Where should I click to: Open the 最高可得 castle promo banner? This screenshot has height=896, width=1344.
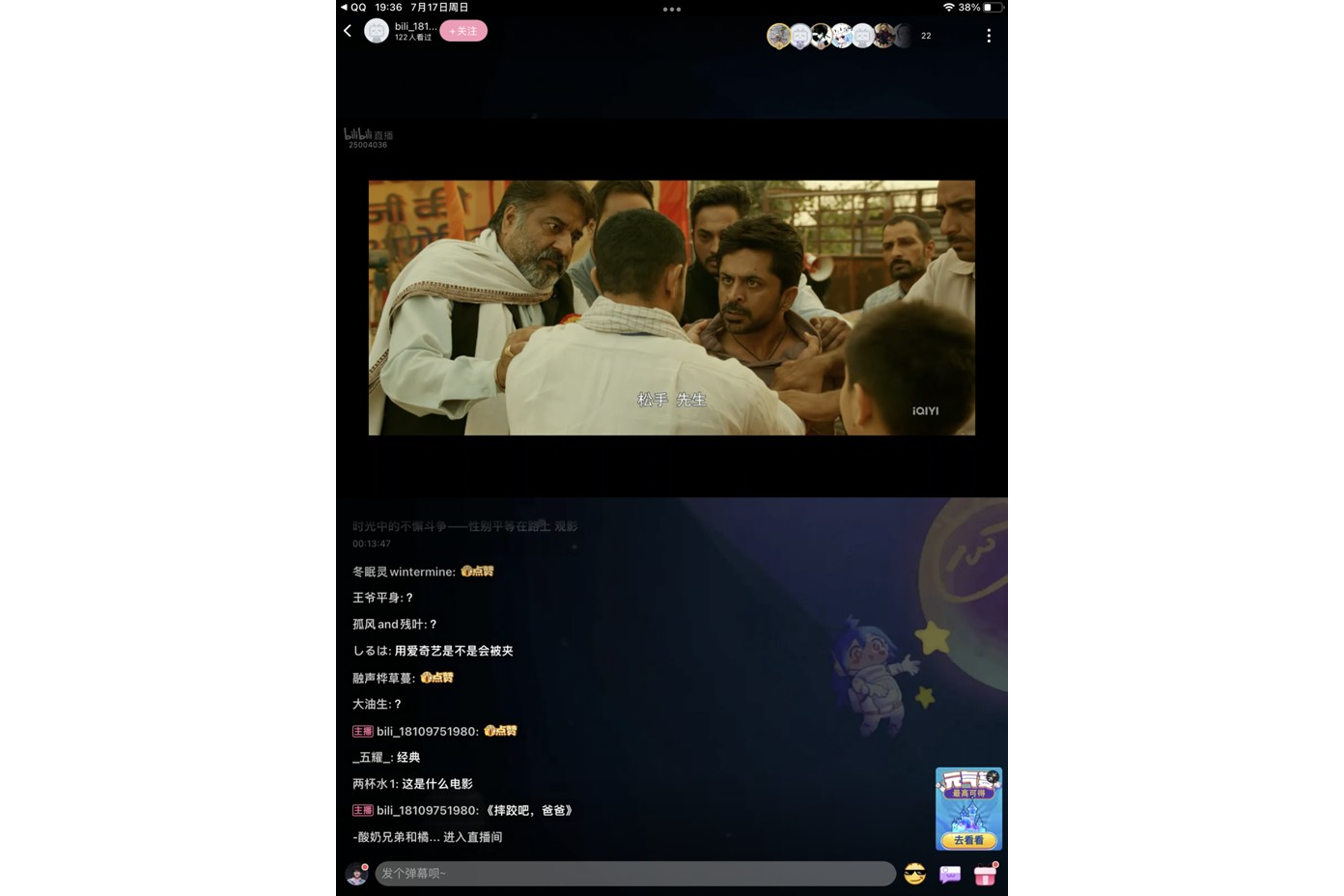968,809
